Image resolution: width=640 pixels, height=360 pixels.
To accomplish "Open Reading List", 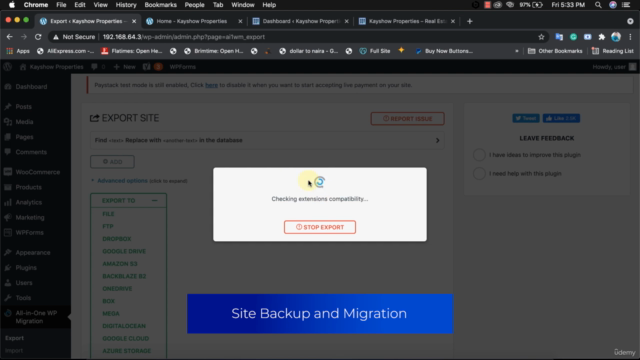I will 613,51.
